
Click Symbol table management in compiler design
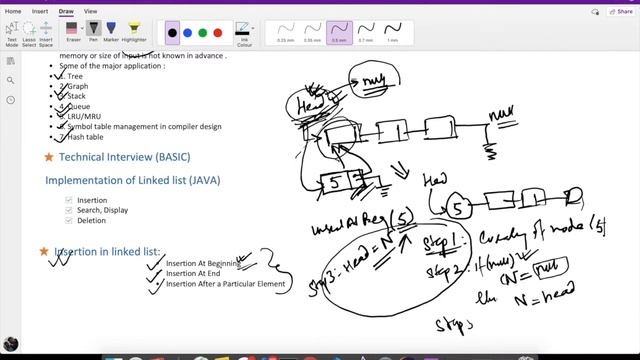click(144, 127)
